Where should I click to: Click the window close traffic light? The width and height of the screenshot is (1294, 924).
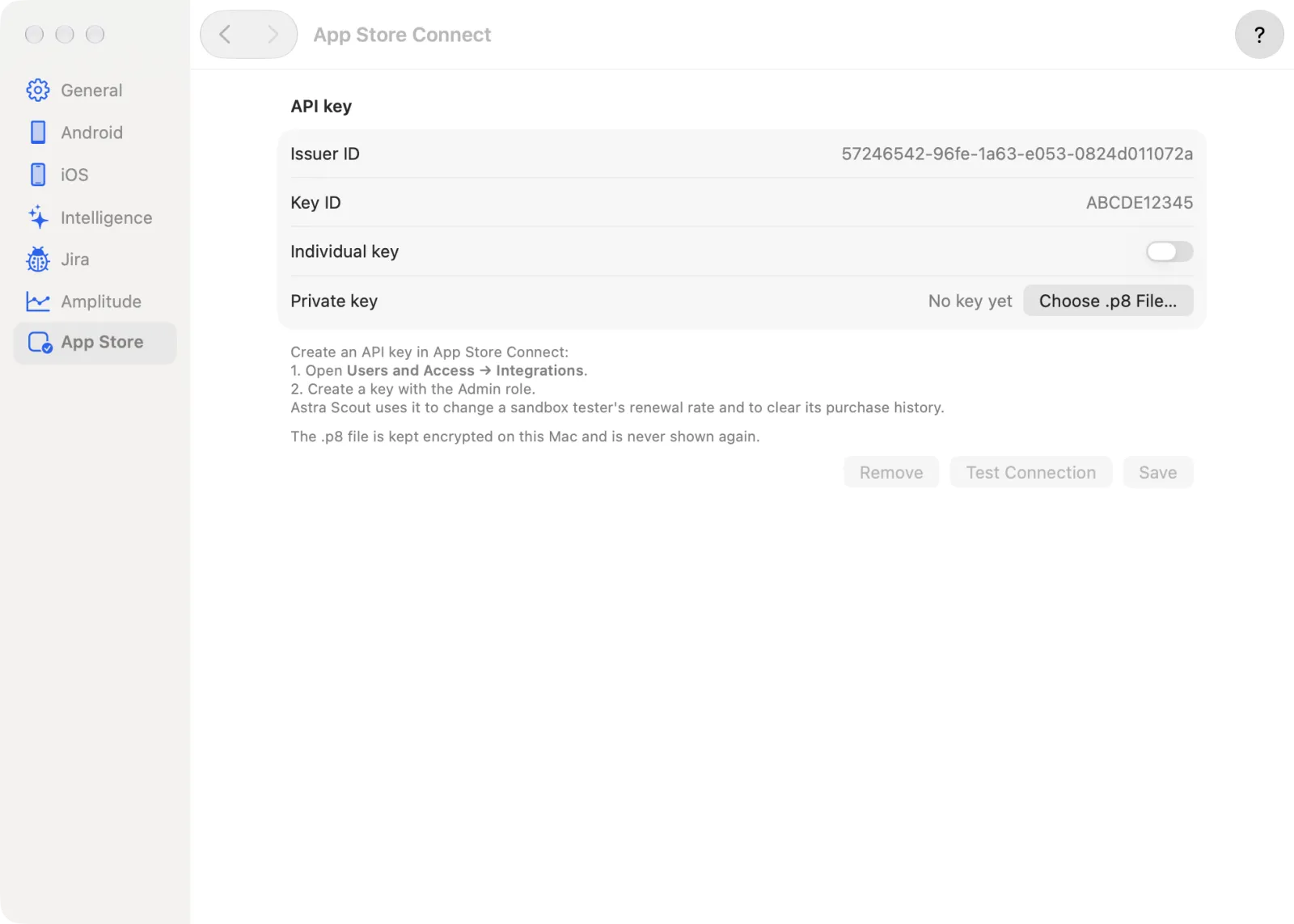(x=34, y=34)
